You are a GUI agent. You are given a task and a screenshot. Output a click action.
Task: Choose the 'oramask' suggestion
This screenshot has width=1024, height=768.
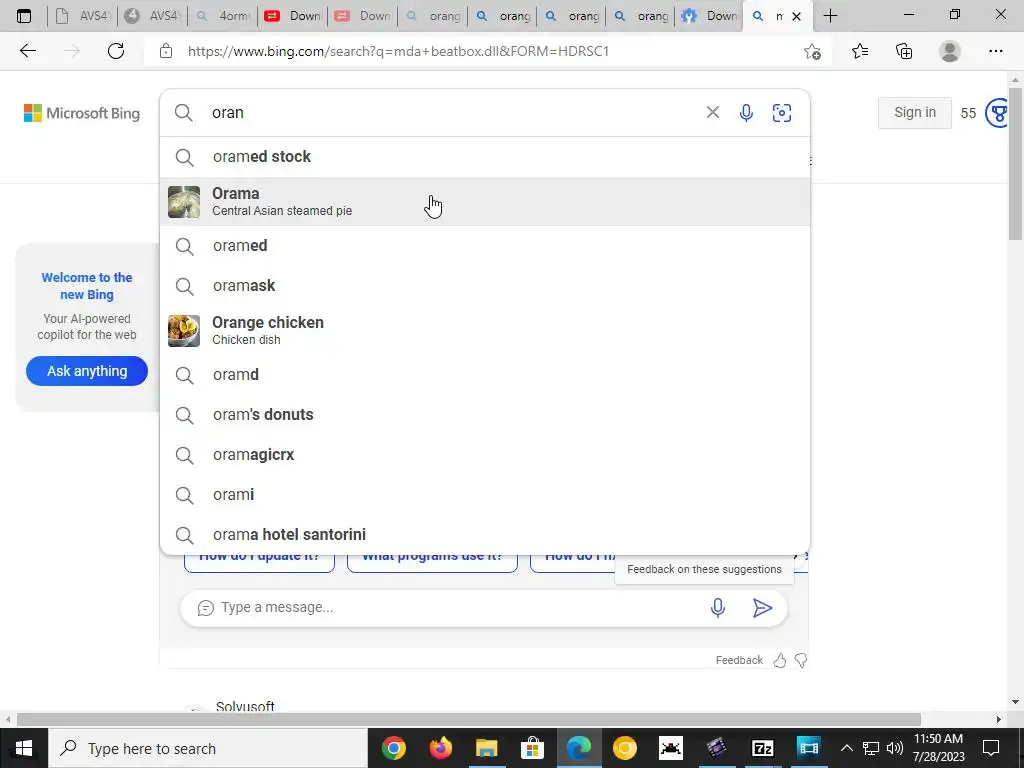(x=485, y=285)
